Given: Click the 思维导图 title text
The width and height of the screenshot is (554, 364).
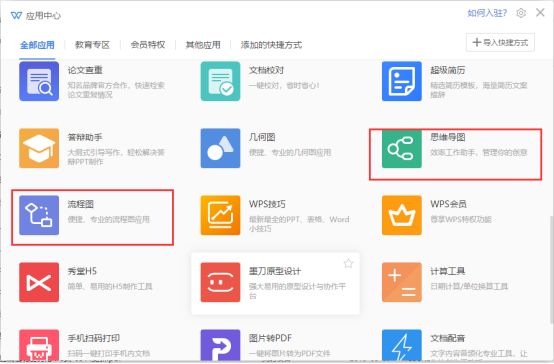Looking at the screenshot, I should pos(448,137).
